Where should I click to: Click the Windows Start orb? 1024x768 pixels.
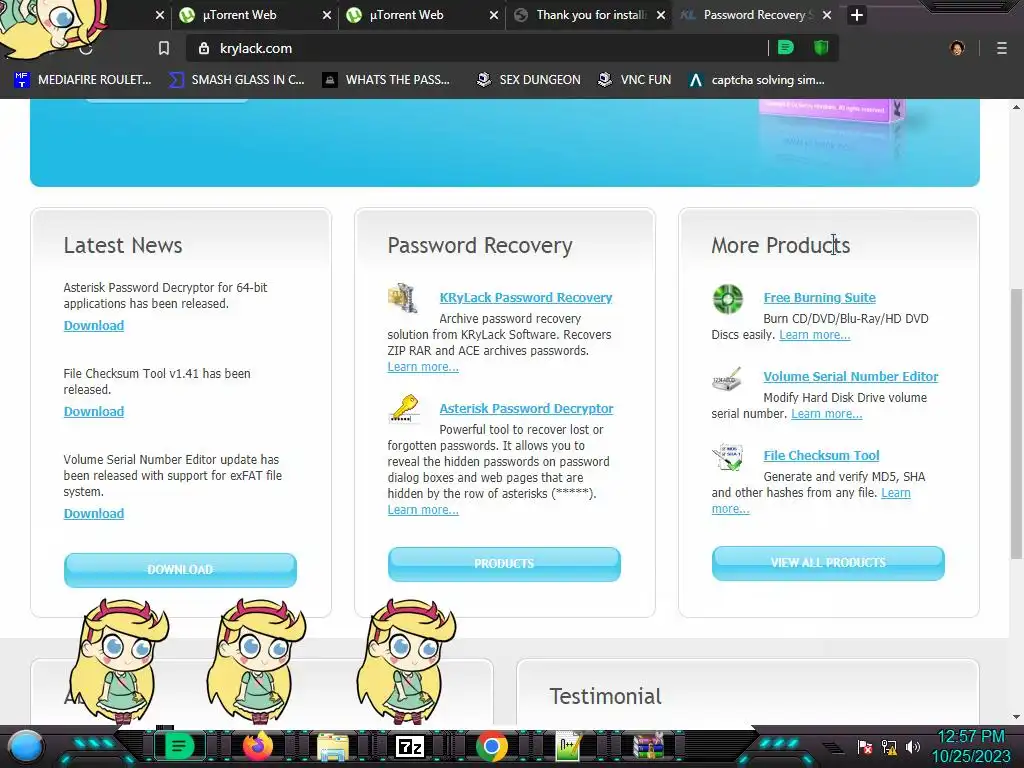pyautogui.click(x=26, y=747)
